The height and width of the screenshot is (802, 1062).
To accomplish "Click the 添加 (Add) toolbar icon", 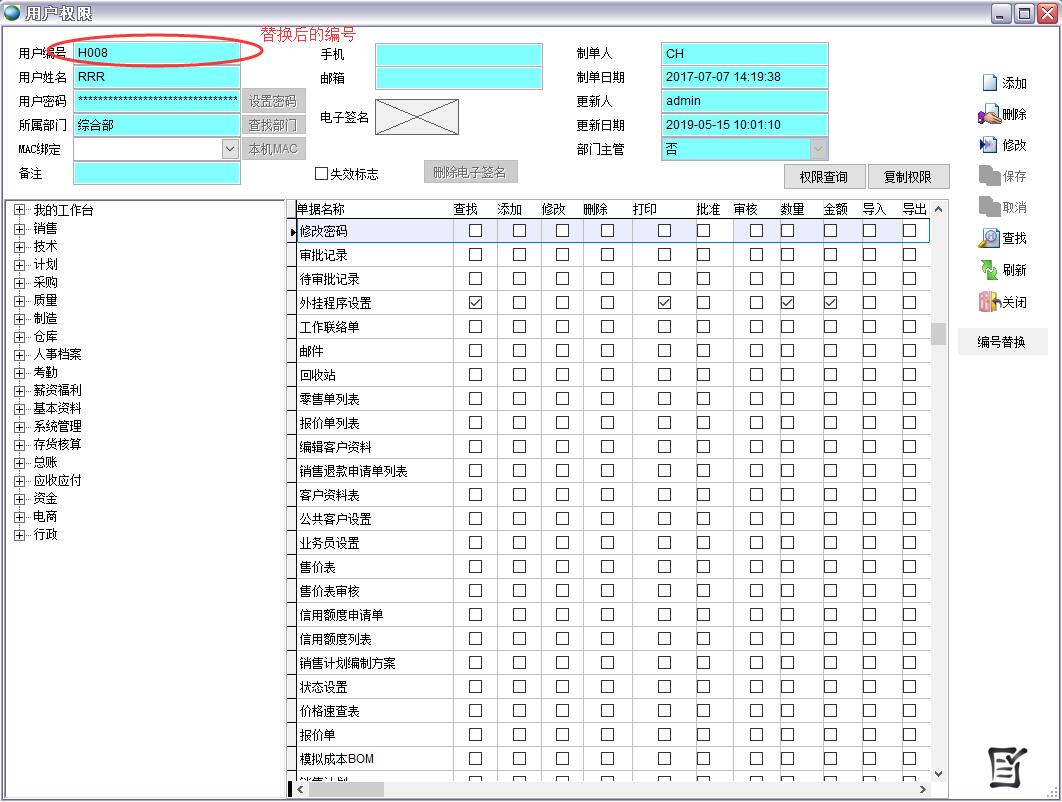I will pos(989,83).
